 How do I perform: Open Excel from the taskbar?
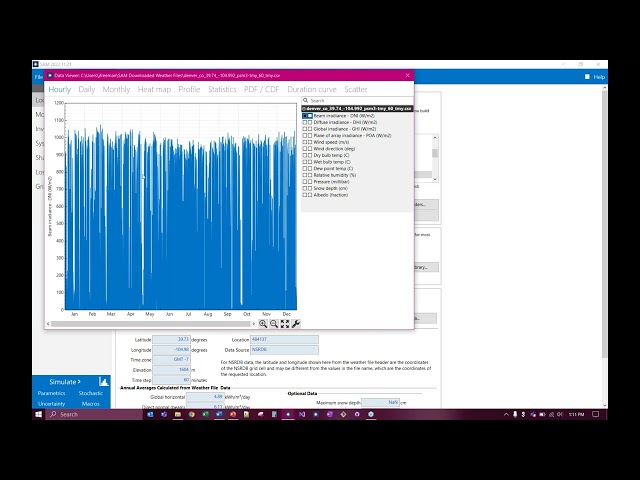(x=205, y=414)
